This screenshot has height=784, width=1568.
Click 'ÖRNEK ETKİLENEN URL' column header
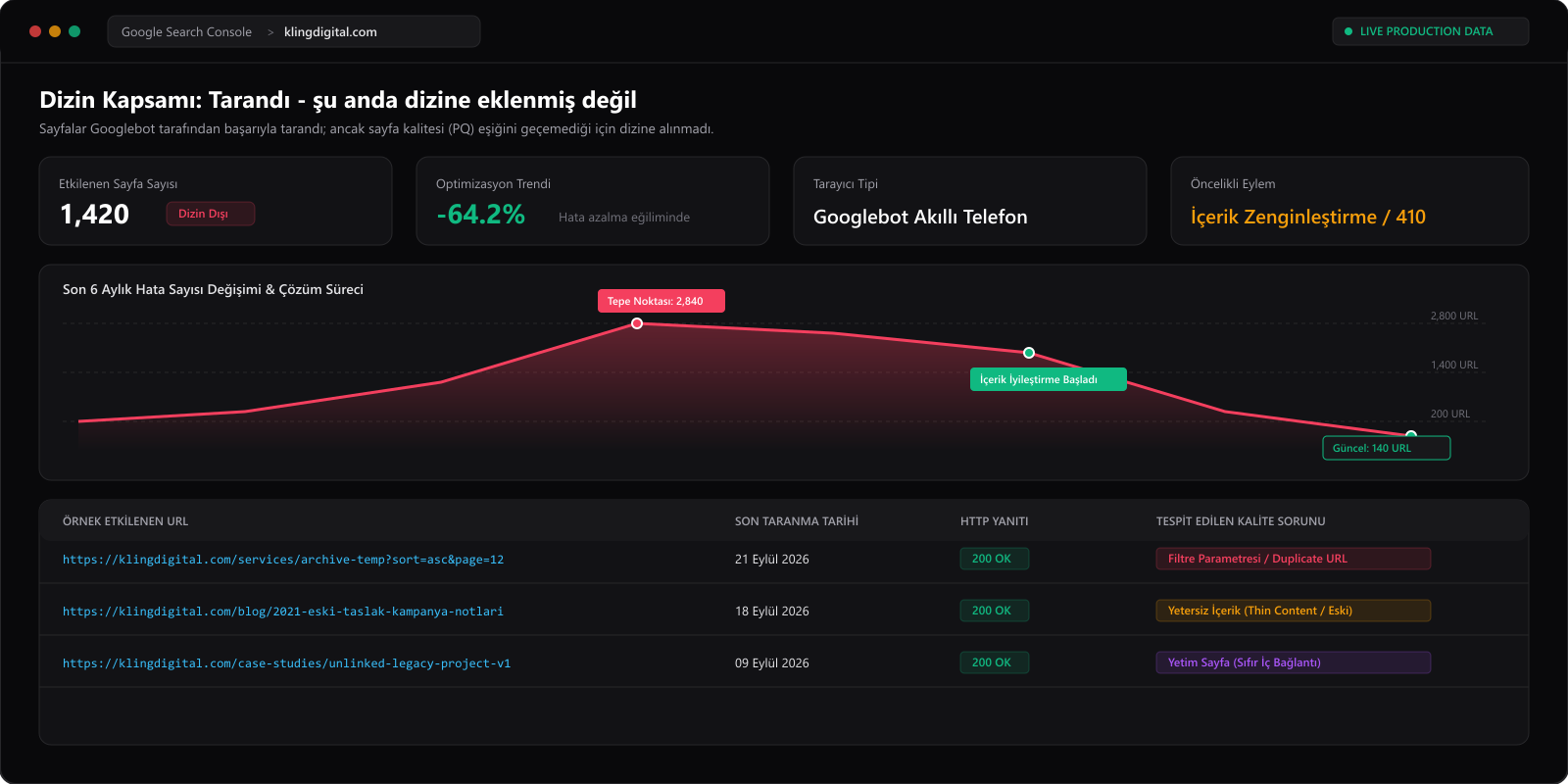(125, 521)
